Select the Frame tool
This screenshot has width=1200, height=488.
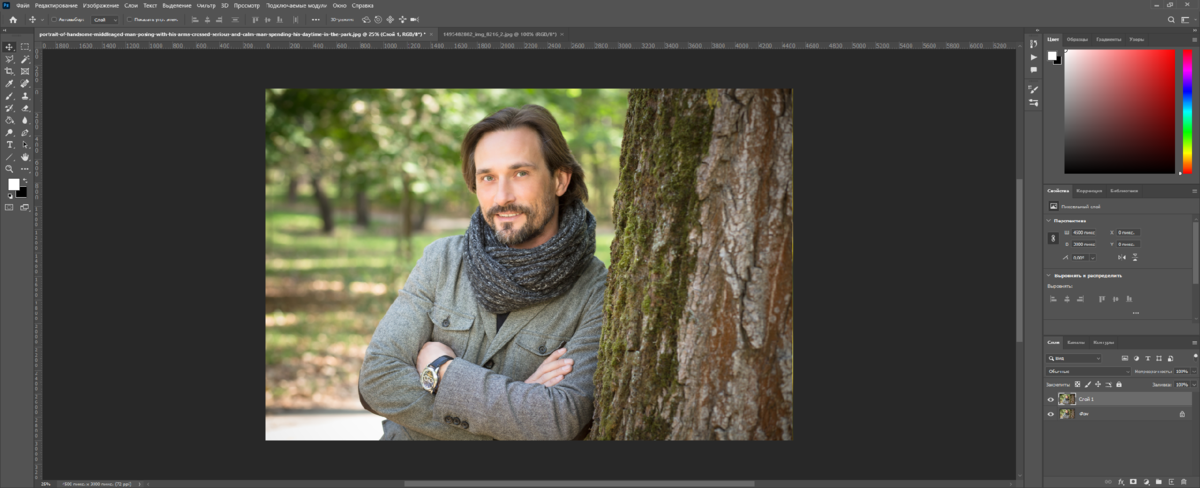pyautogui.click(x=25, y=71)
